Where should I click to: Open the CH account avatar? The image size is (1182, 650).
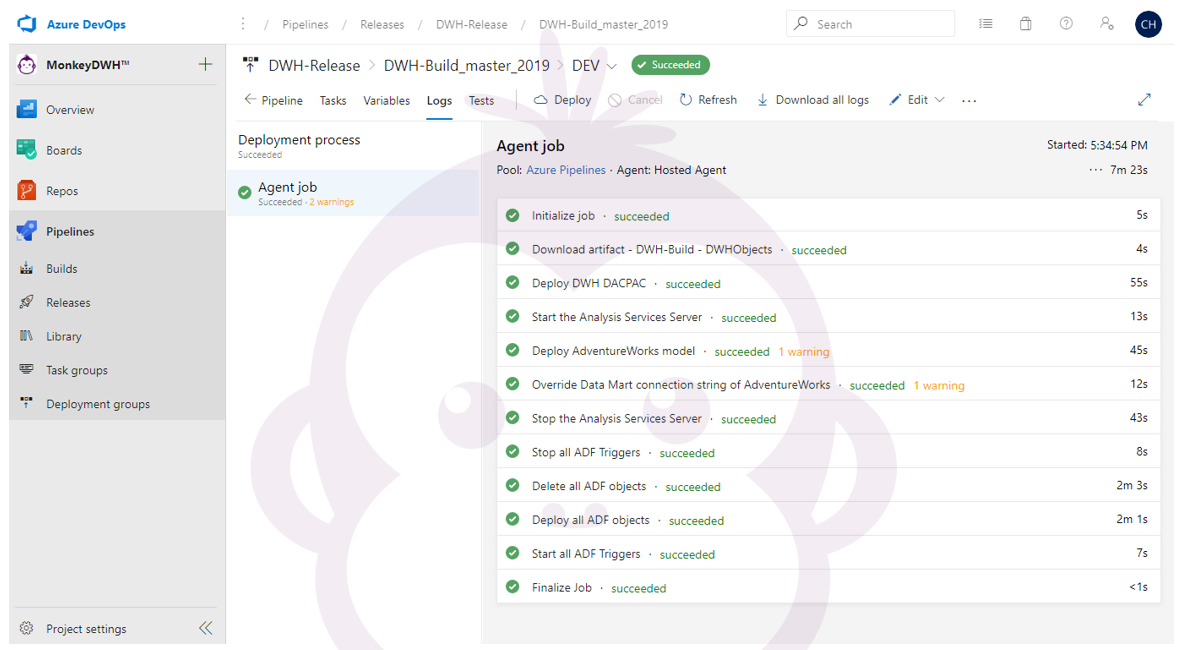pyautogui.click(x=1148, y=24)
